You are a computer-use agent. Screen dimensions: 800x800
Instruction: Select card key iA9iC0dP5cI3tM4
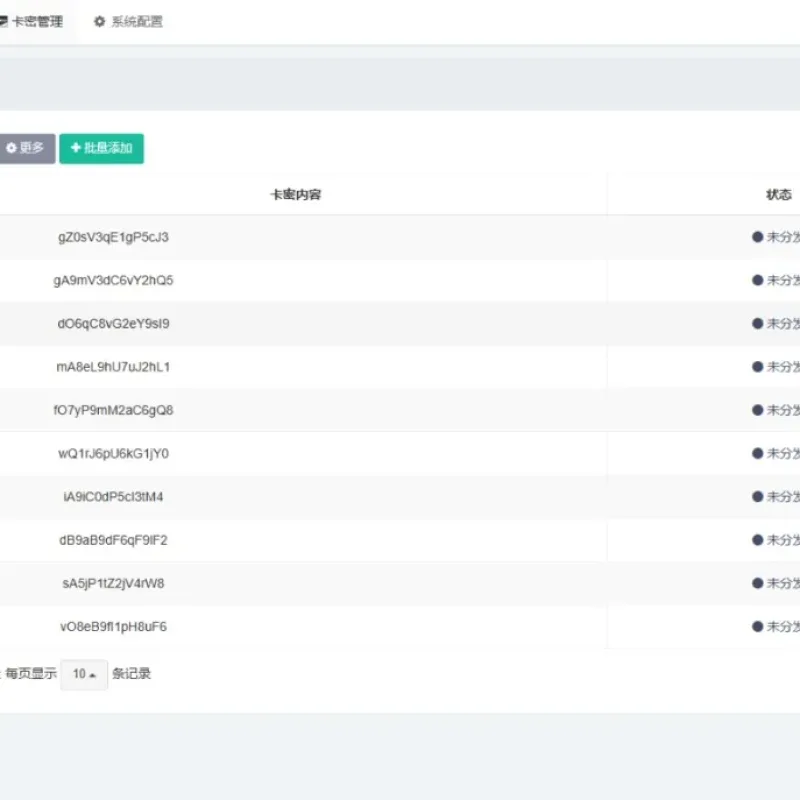point(113,497)
